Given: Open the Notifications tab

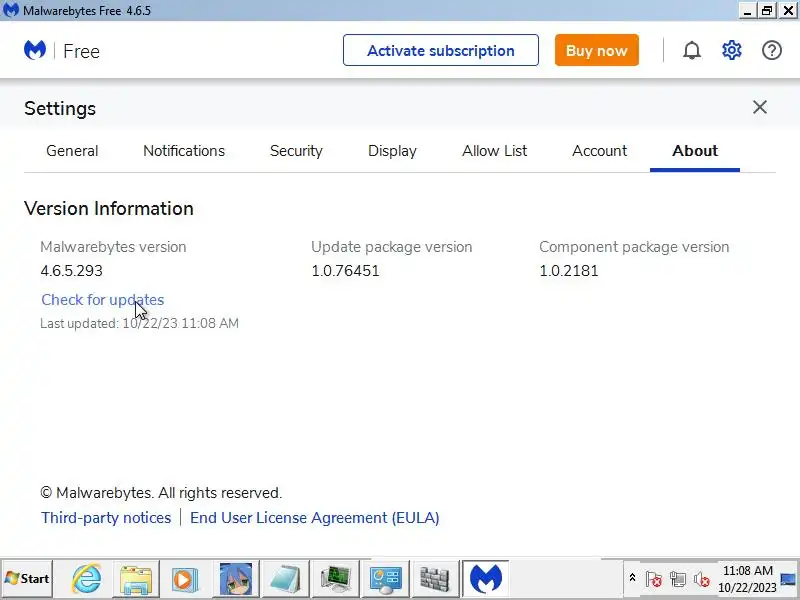Looking at the screenshot, I should tap(184, 151).
